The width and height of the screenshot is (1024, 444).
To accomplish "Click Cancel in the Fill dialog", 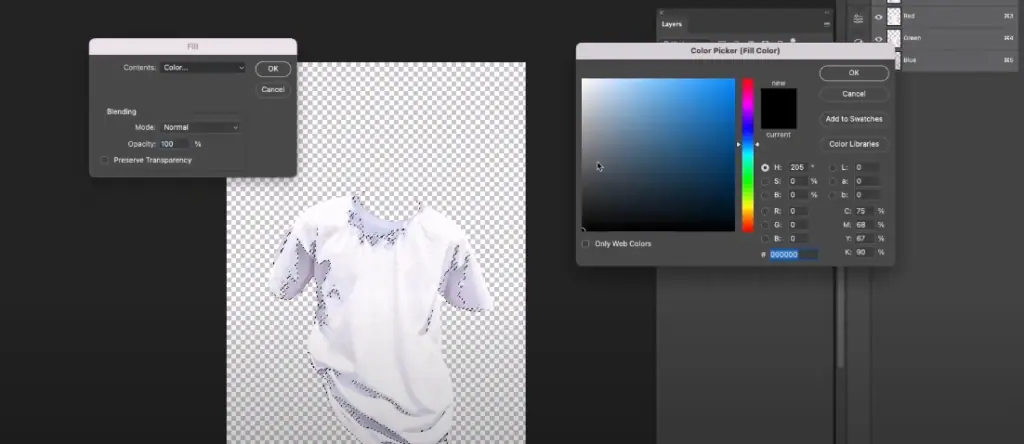I will (272, 89).
